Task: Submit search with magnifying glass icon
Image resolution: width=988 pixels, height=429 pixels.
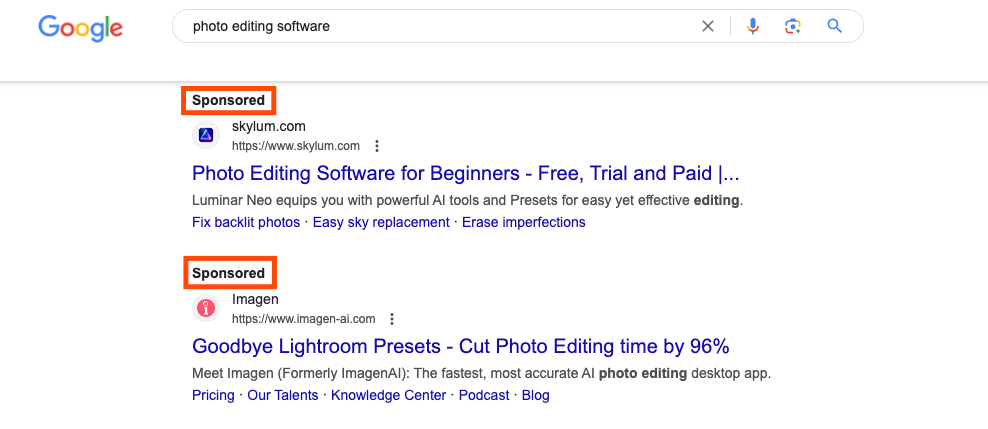Action: click(x=834, y=26)
